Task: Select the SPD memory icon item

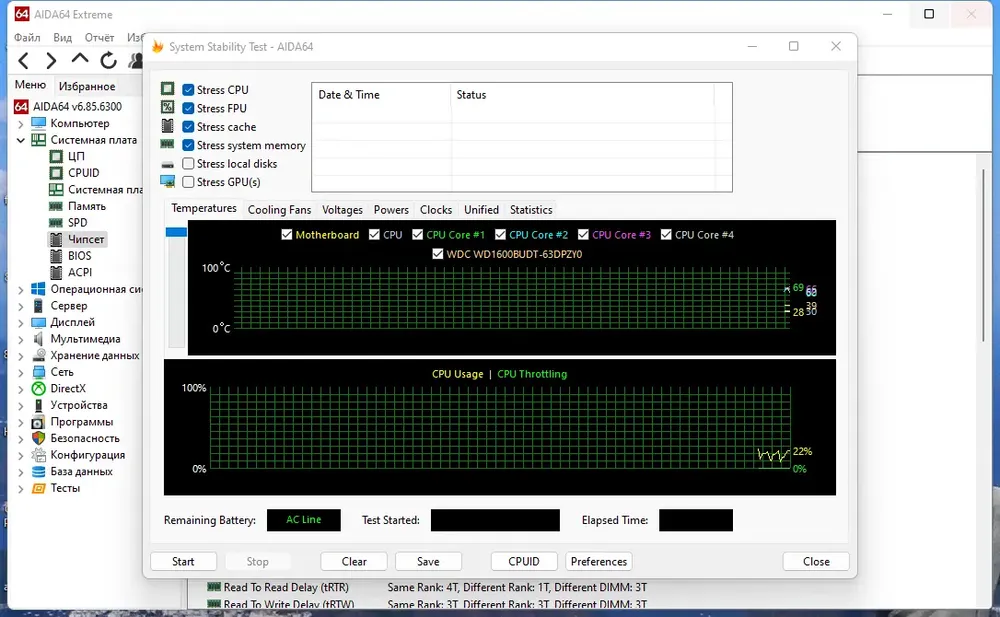Action: pyautogui.click(x=56, y=223)
